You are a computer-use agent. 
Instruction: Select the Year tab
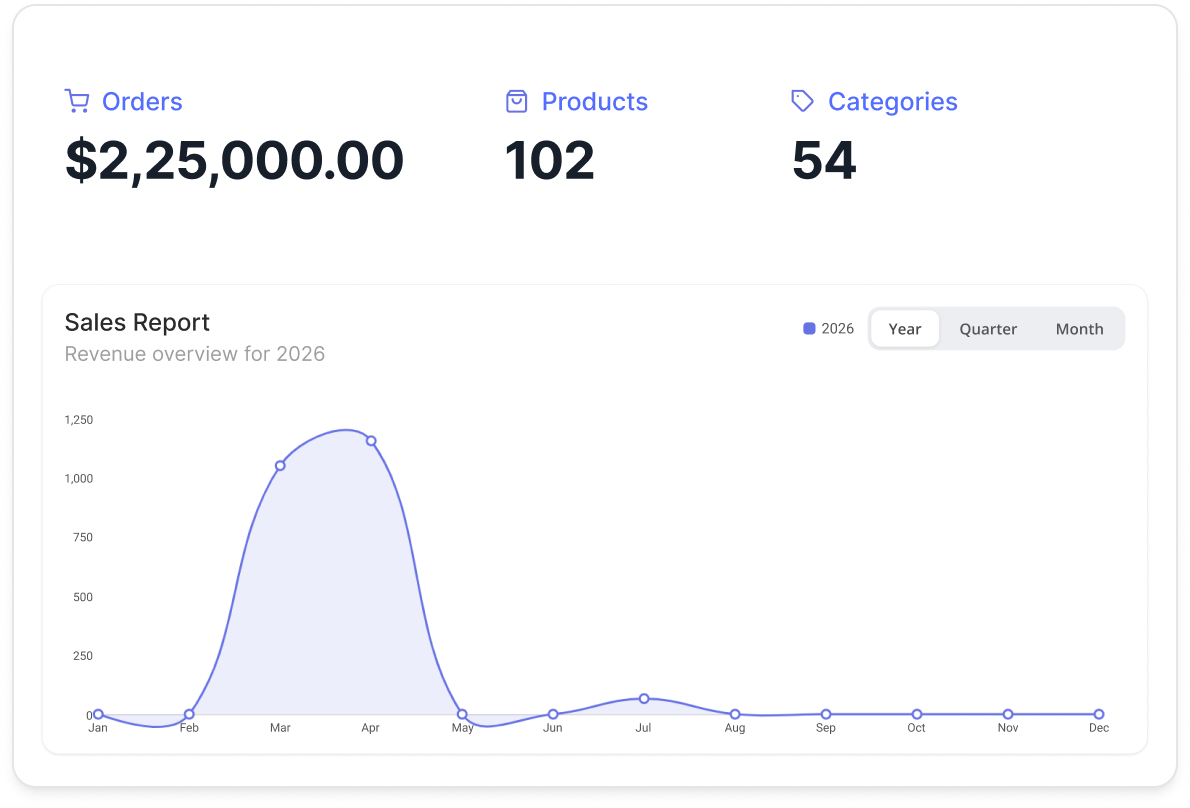click(x=905, y=329)
